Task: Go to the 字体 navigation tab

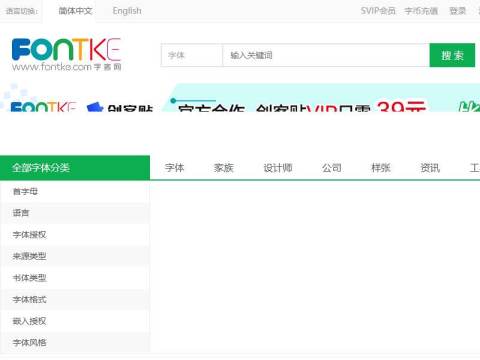Action: [x=174, y=168]
